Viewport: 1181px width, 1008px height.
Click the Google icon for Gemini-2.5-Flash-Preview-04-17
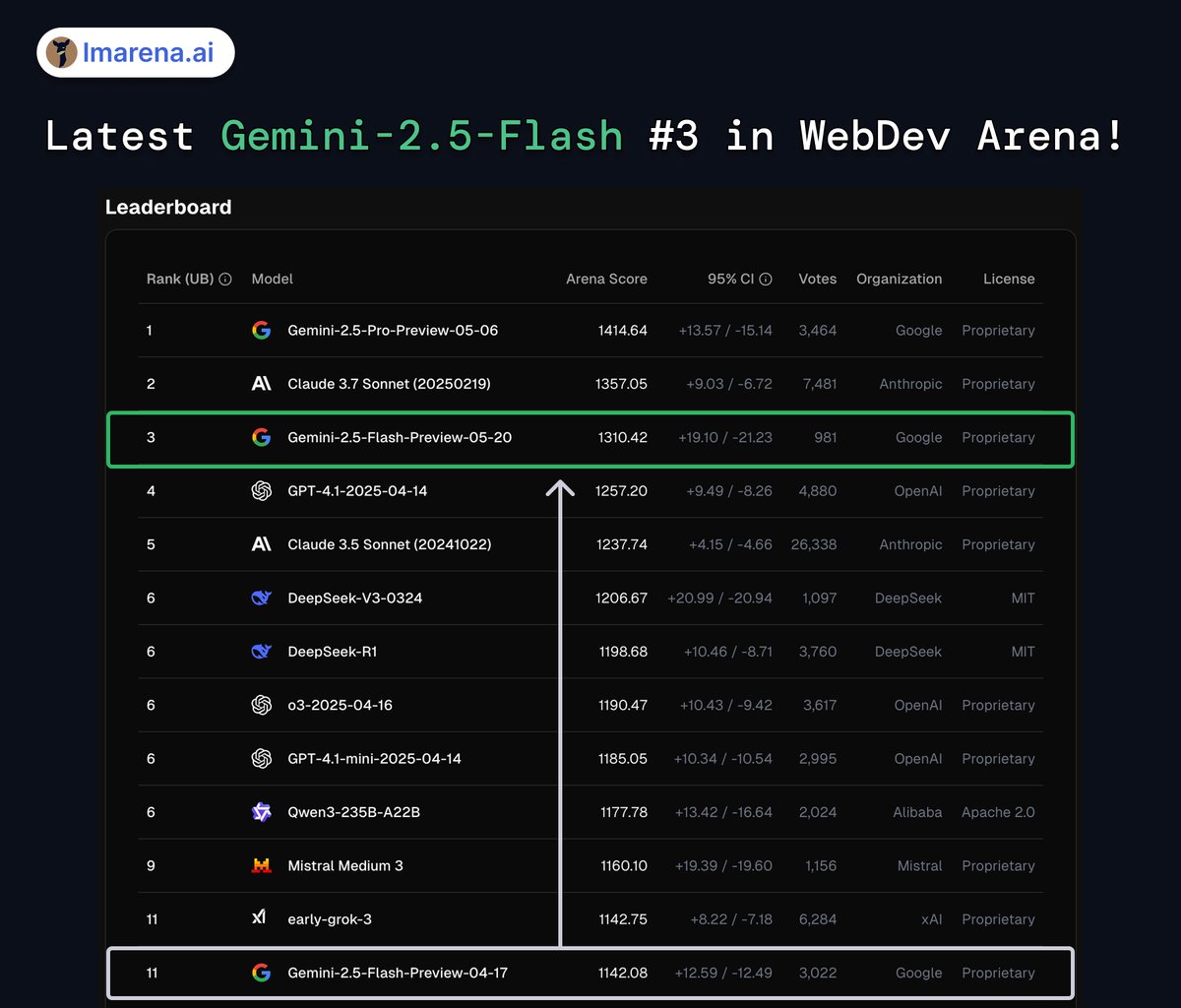coord(261,973)
